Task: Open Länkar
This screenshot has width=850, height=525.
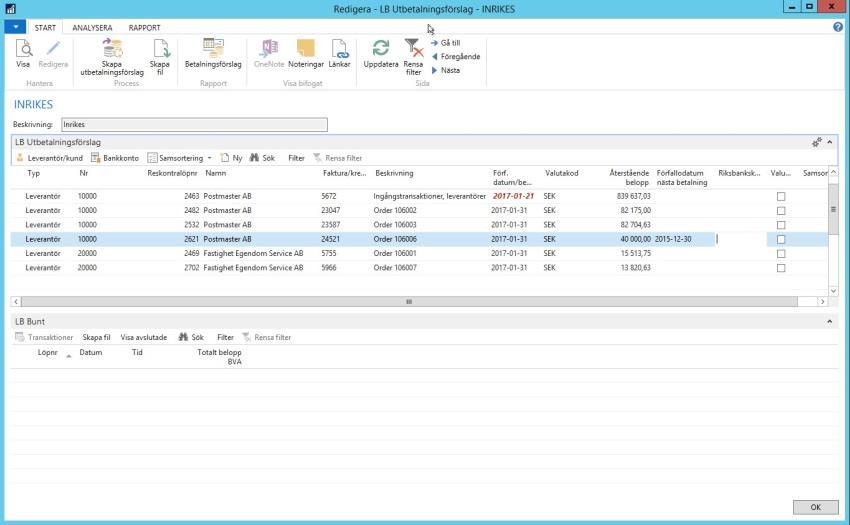Action: click(339, 54)
